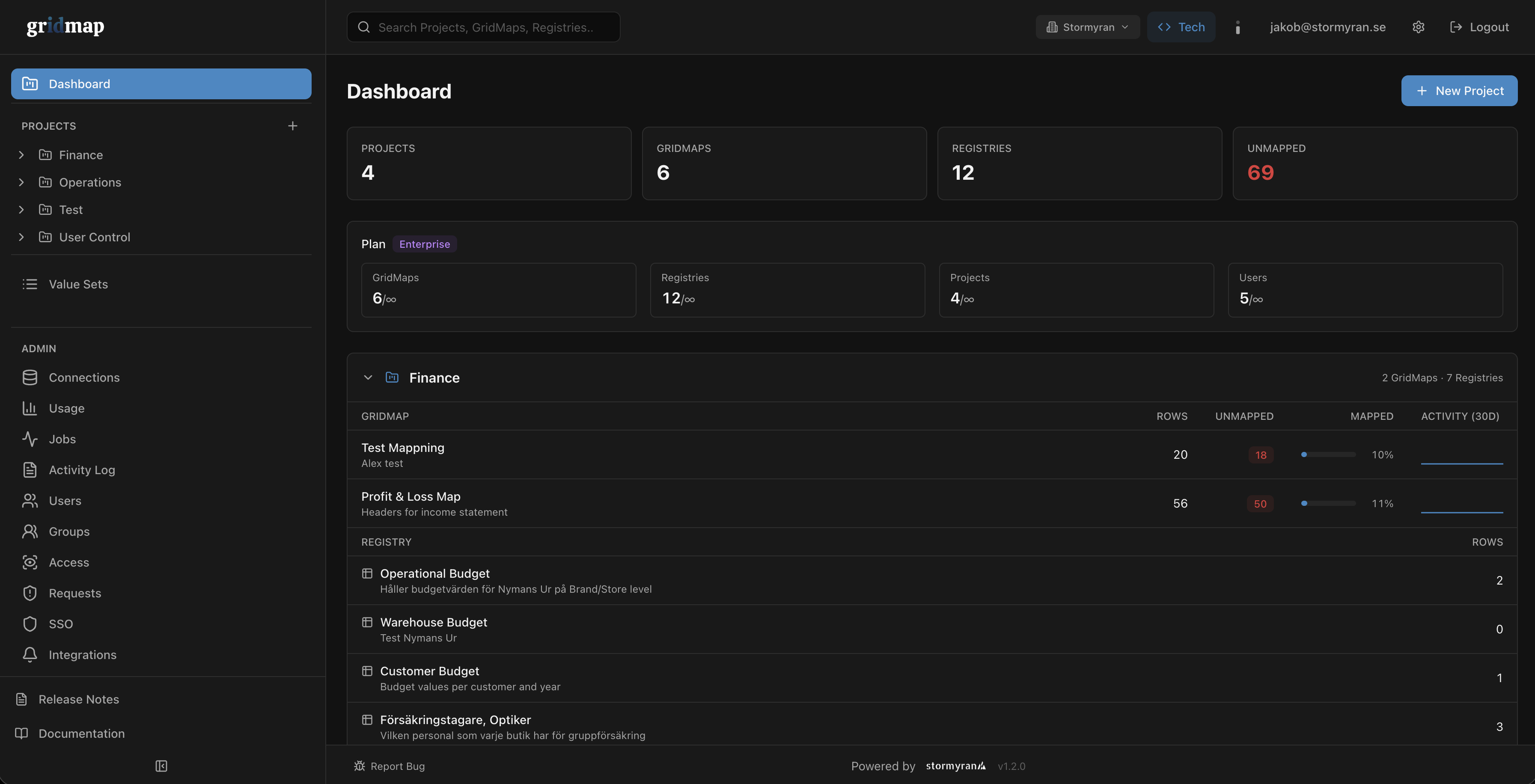
Task: Click the Logout button
Action: [x=1480, y=27]
